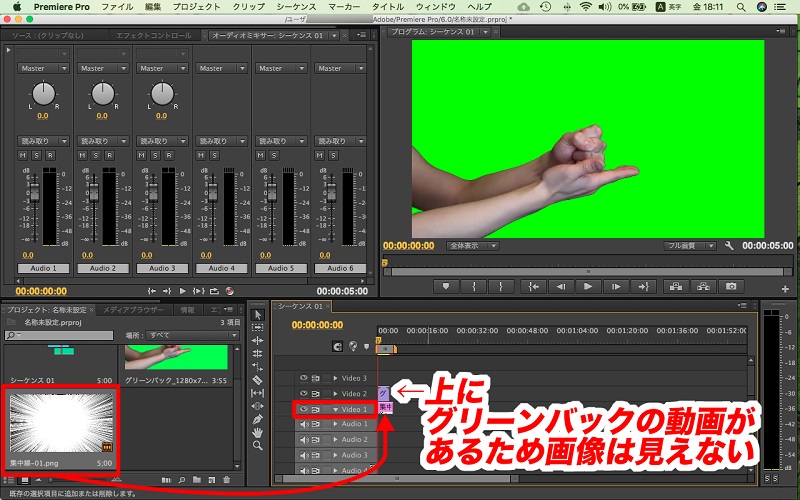
Task: Select the Slide tool
Action: tap(258, 407)
